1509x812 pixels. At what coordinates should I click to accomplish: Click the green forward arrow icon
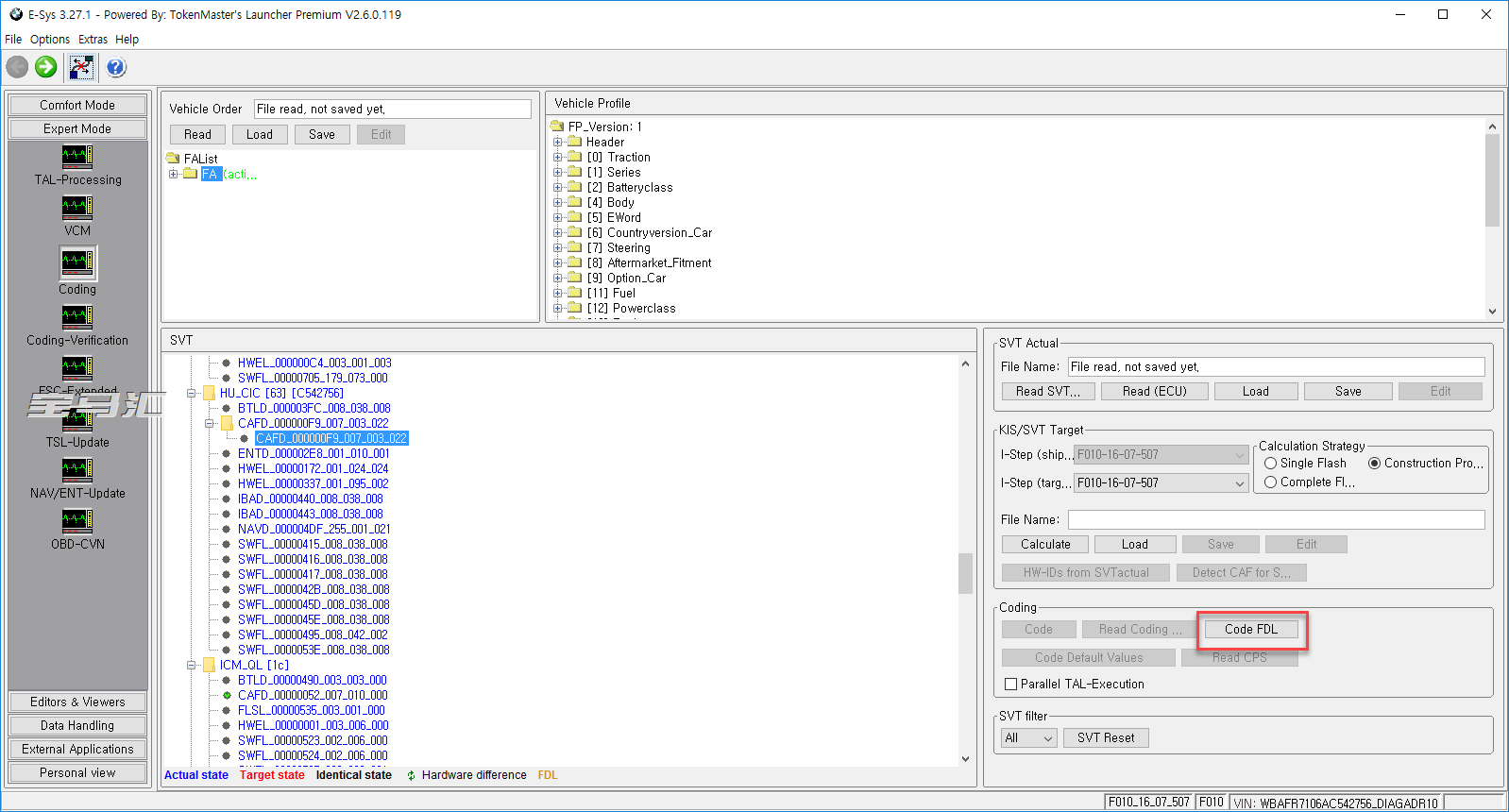click(x=45, y=67)
